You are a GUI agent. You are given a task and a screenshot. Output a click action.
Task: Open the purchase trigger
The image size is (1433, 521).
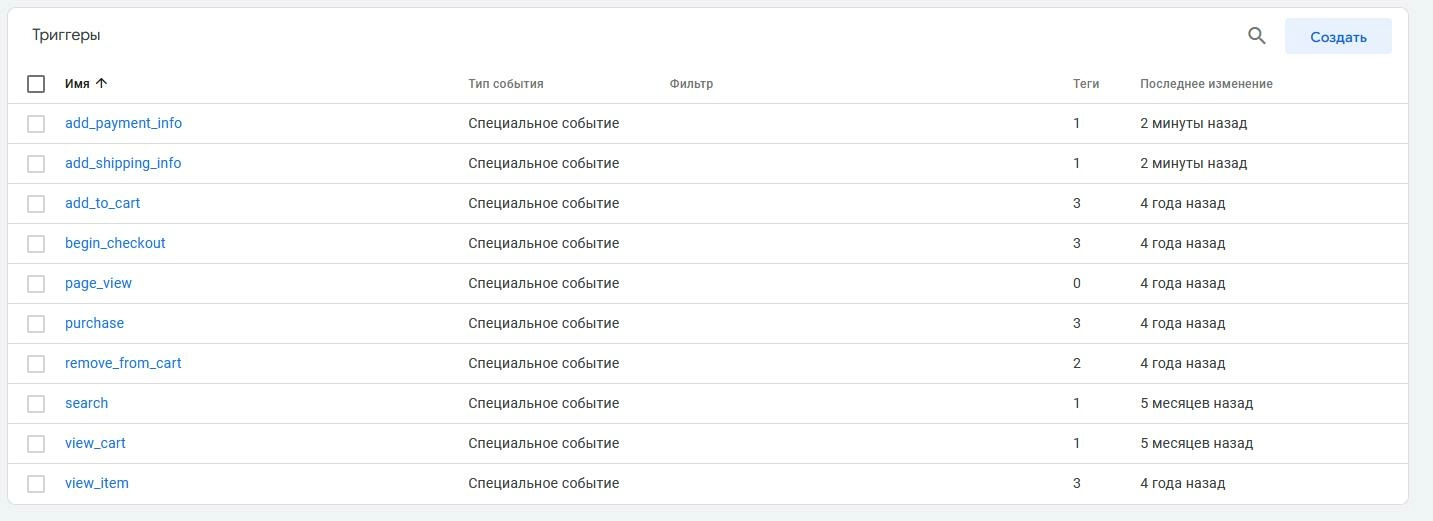[94, 323]
